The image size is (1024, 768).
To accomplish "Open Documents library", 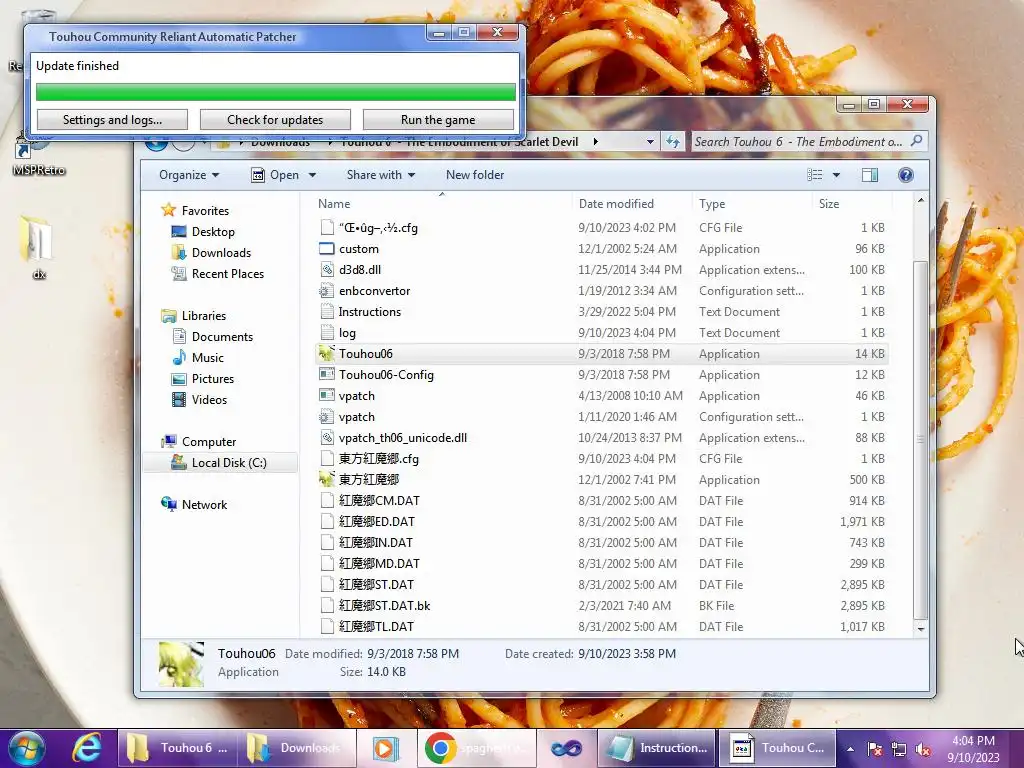I will (x=222, y=336).
